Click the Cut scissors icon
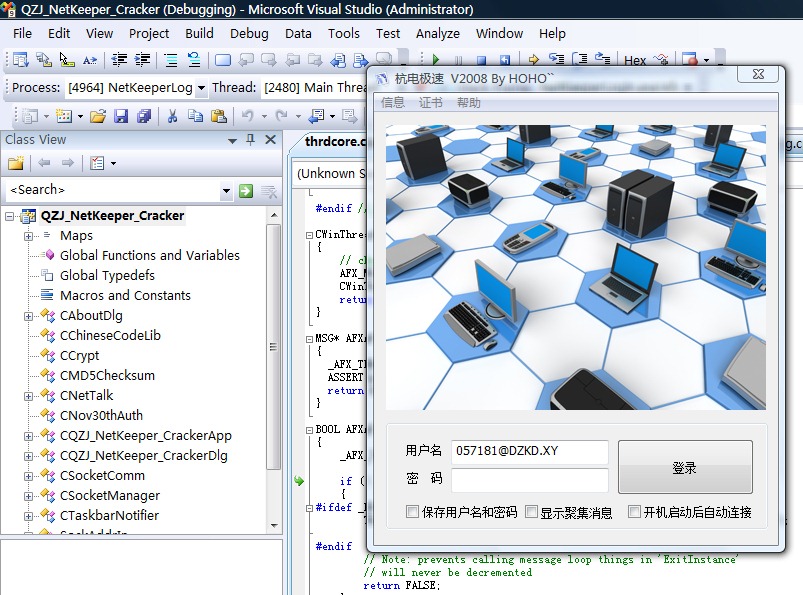This screenshot has width=803, height=595. click(171, 116)
